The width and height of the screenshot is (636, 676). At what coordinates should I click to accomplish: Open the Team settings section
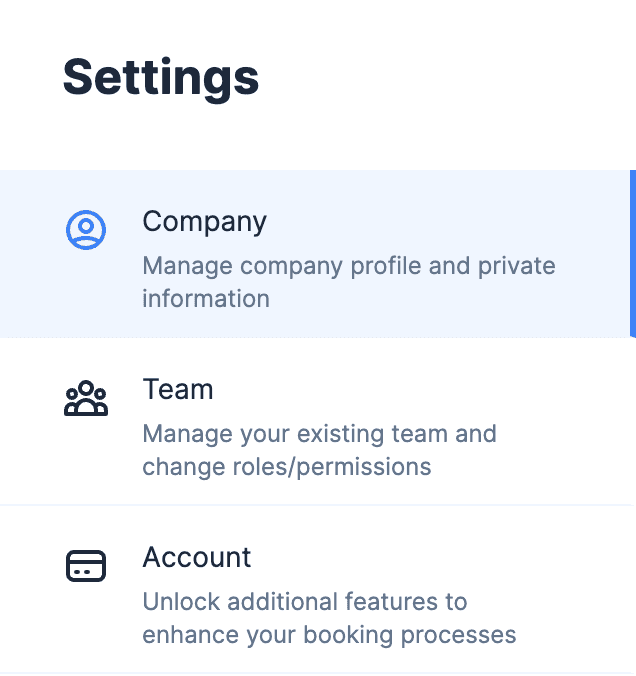(318, 422)
